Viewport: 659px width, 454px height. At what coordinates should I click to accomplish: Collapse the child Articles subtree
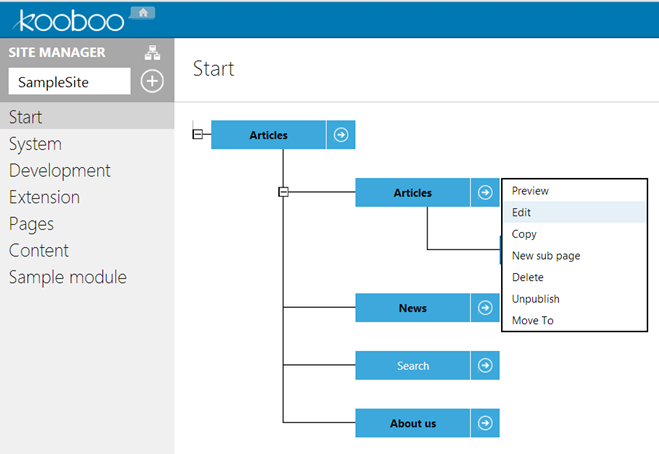(x=284, y=192)
